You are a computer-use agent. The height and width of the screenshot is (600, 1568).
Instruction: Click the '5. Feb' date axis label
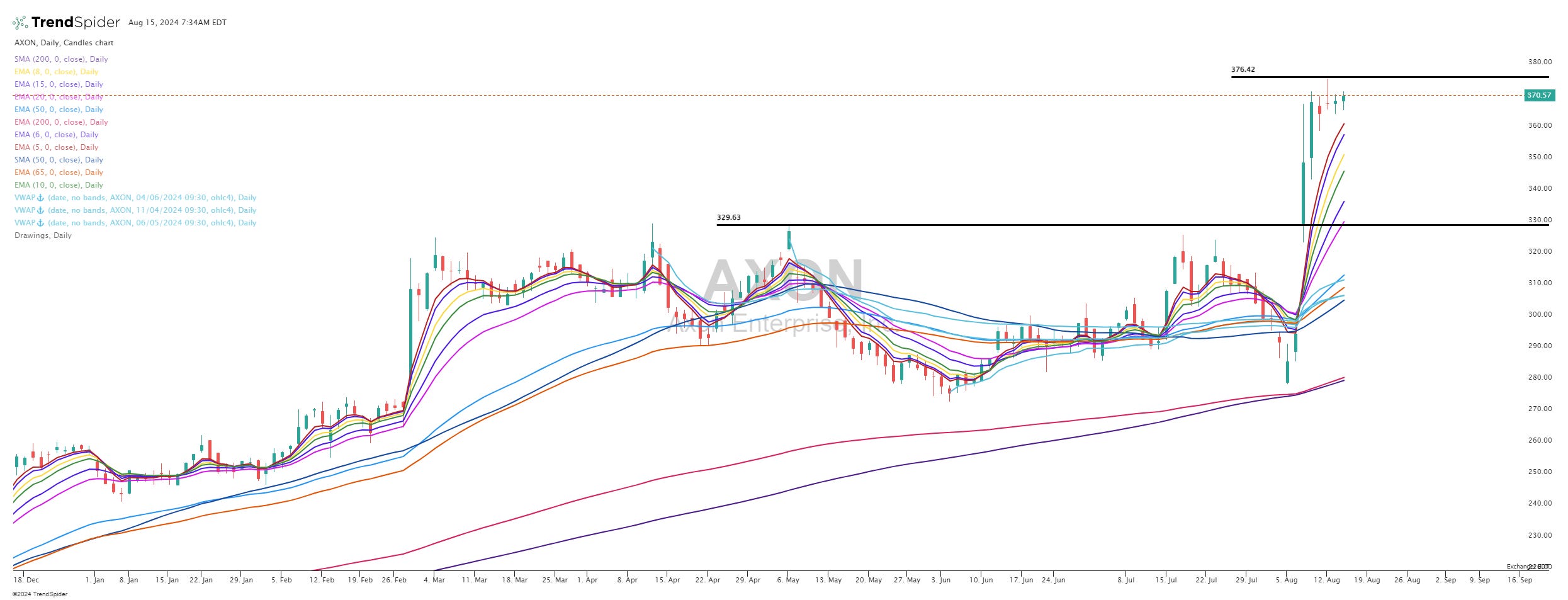click(x=281, y=580)
